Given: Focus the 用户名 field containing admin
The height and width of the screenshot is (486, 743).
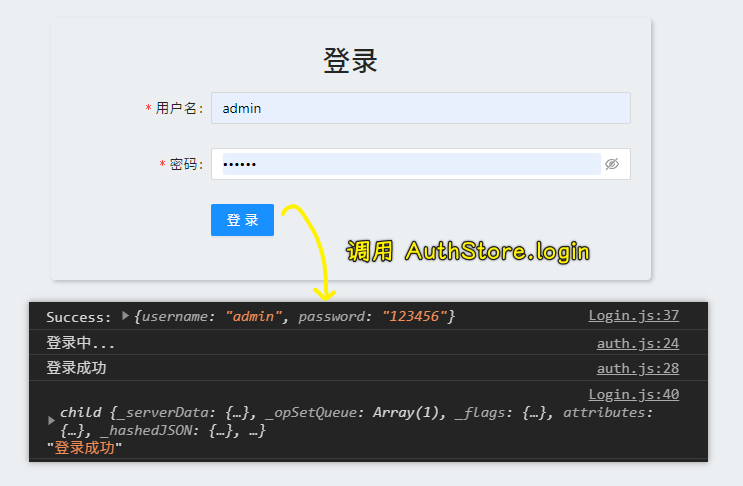Looking at the screenshot, I should 420,108.
